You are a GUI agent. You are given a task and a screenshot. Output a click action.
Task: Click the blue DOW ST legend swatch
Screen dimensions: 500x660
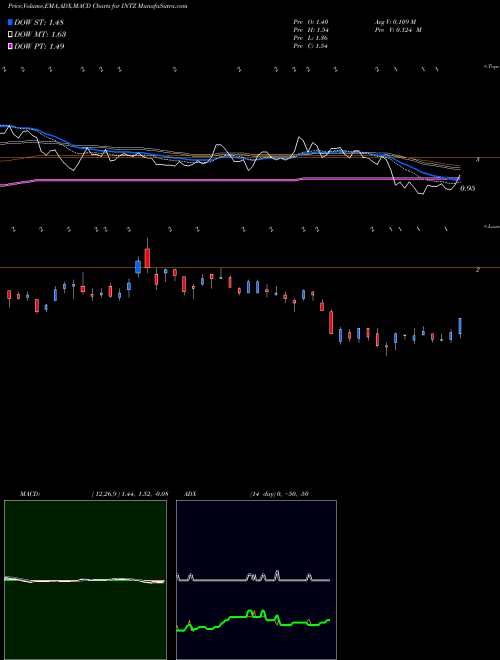pos(10,22)
